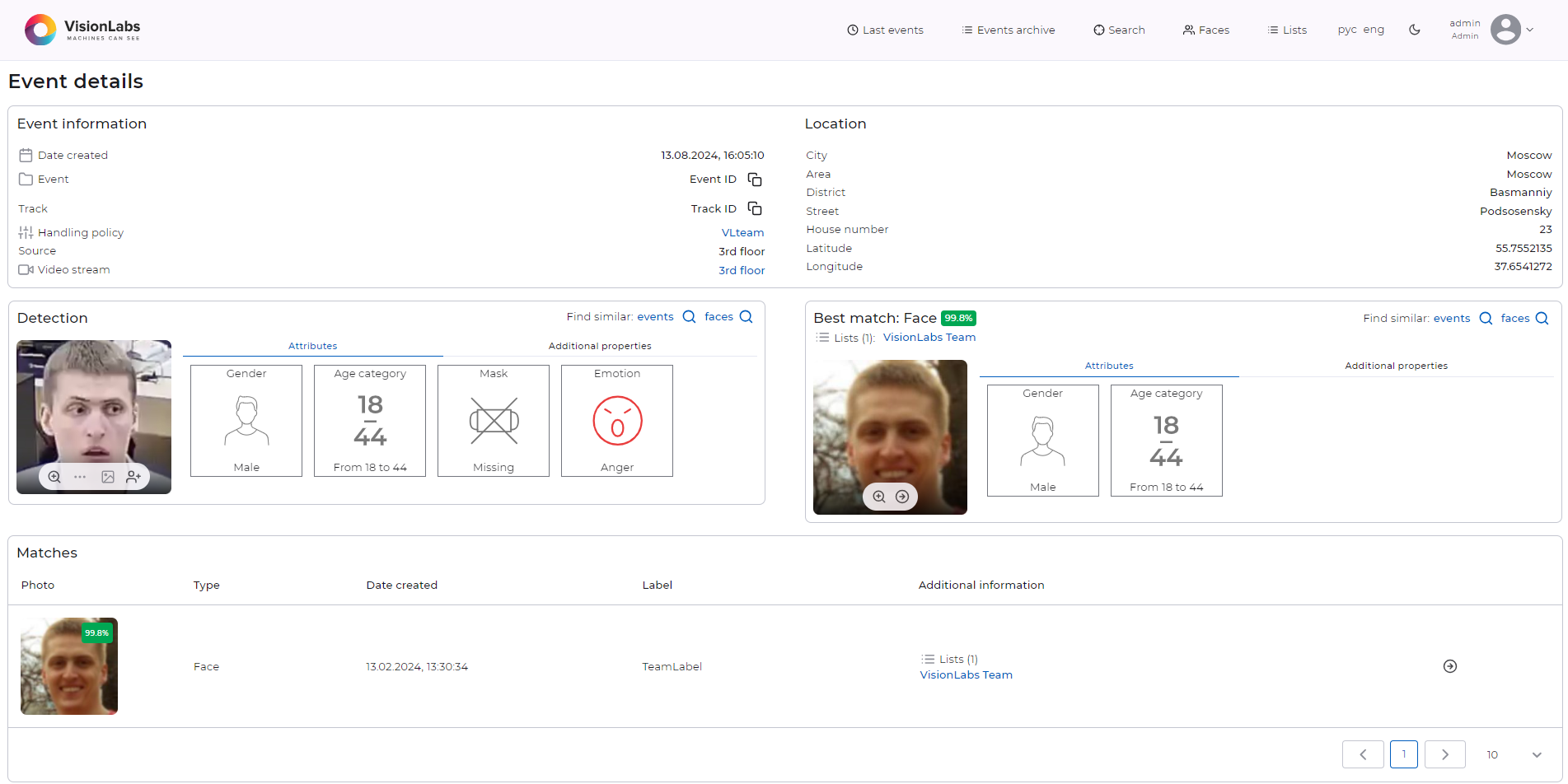Expand the admin user account menu
This screenshot has height=784, width=1568.
click(x=1529, y=30)
